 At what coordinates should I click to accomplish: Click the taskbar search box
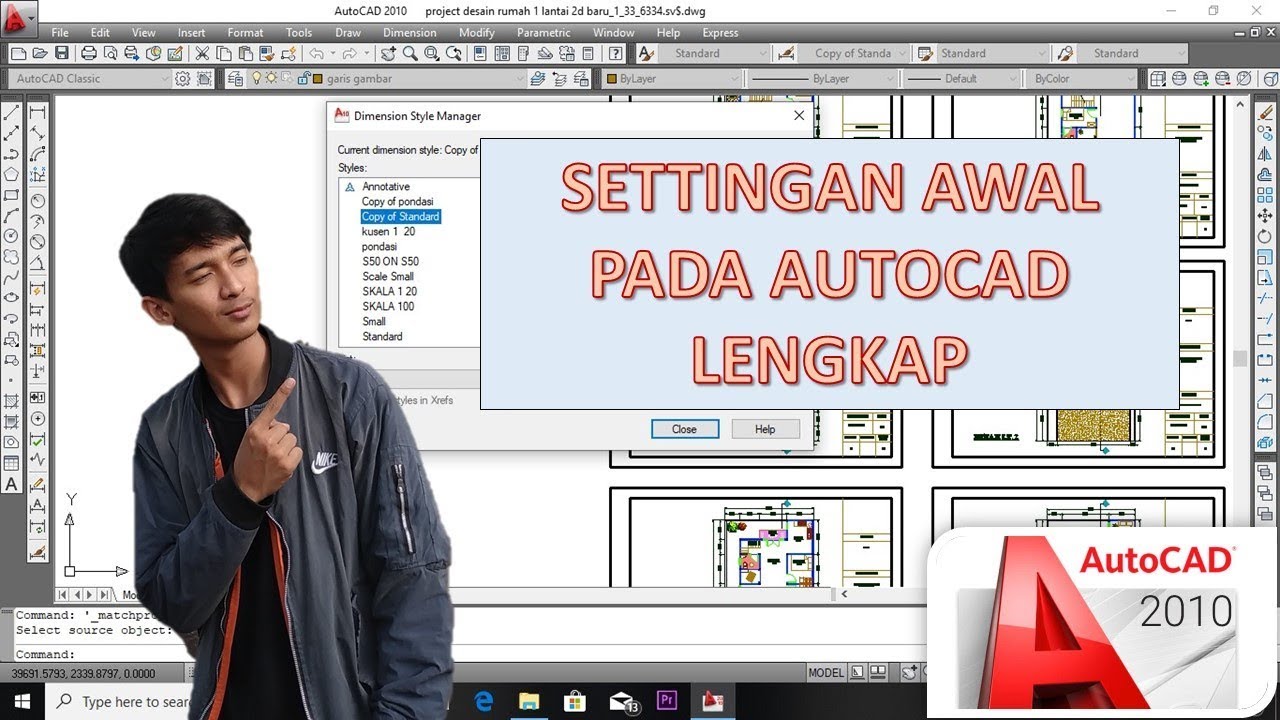[120, 701]
